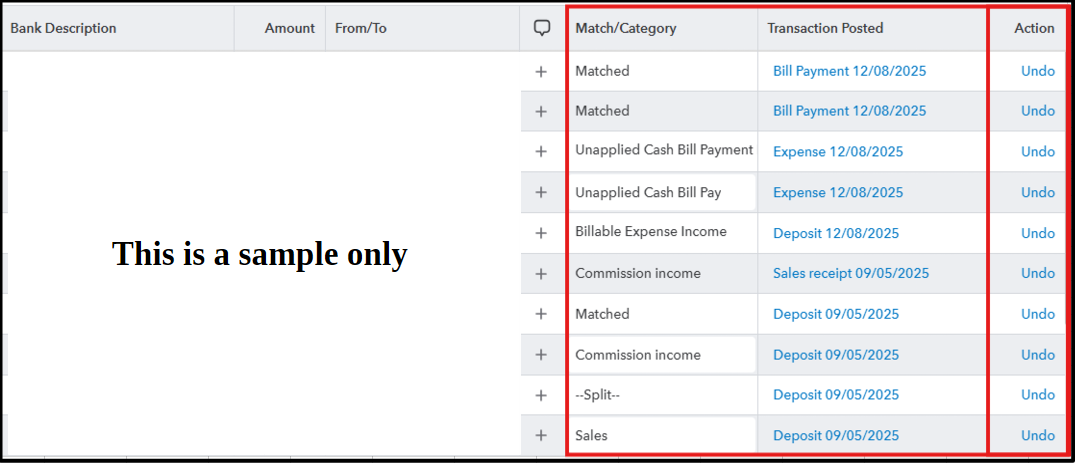The width and height of the screenshot is (1075, 463).
Task: Click plus icon on the --Split-- row
Action: coord(541,395)
